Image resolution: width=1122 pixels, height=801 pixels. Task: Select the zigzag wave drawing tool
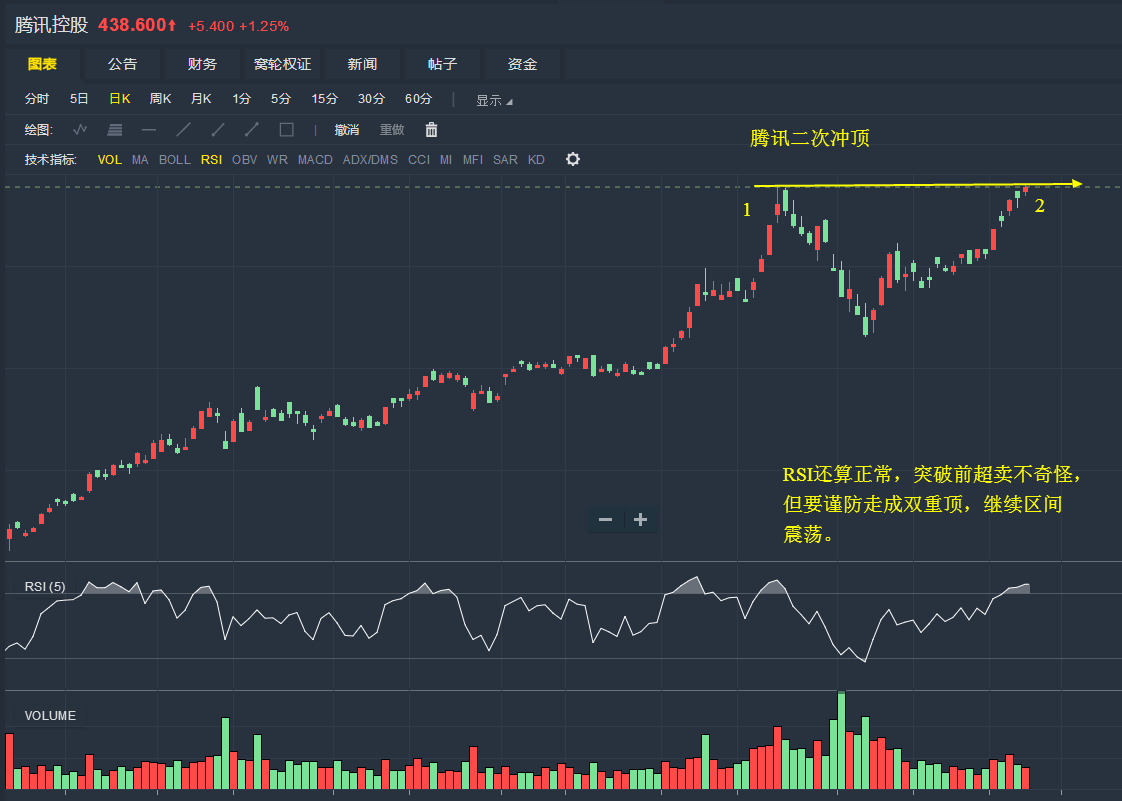point(80,130)
